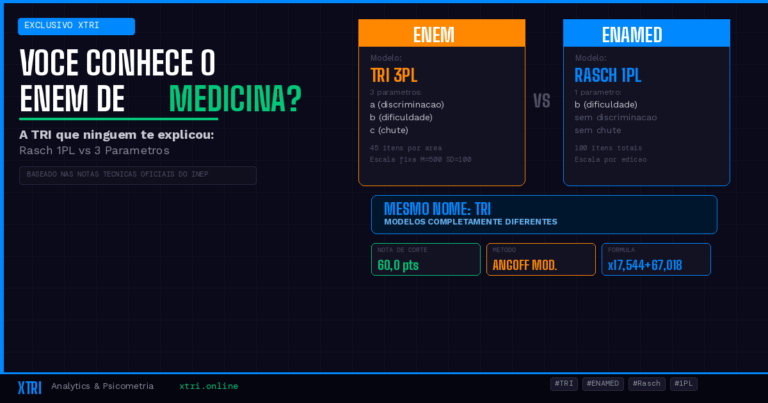Click the XTRI logo in the footer
The image size is (768, 403).
pyautogui.click(x=29, y=387)
